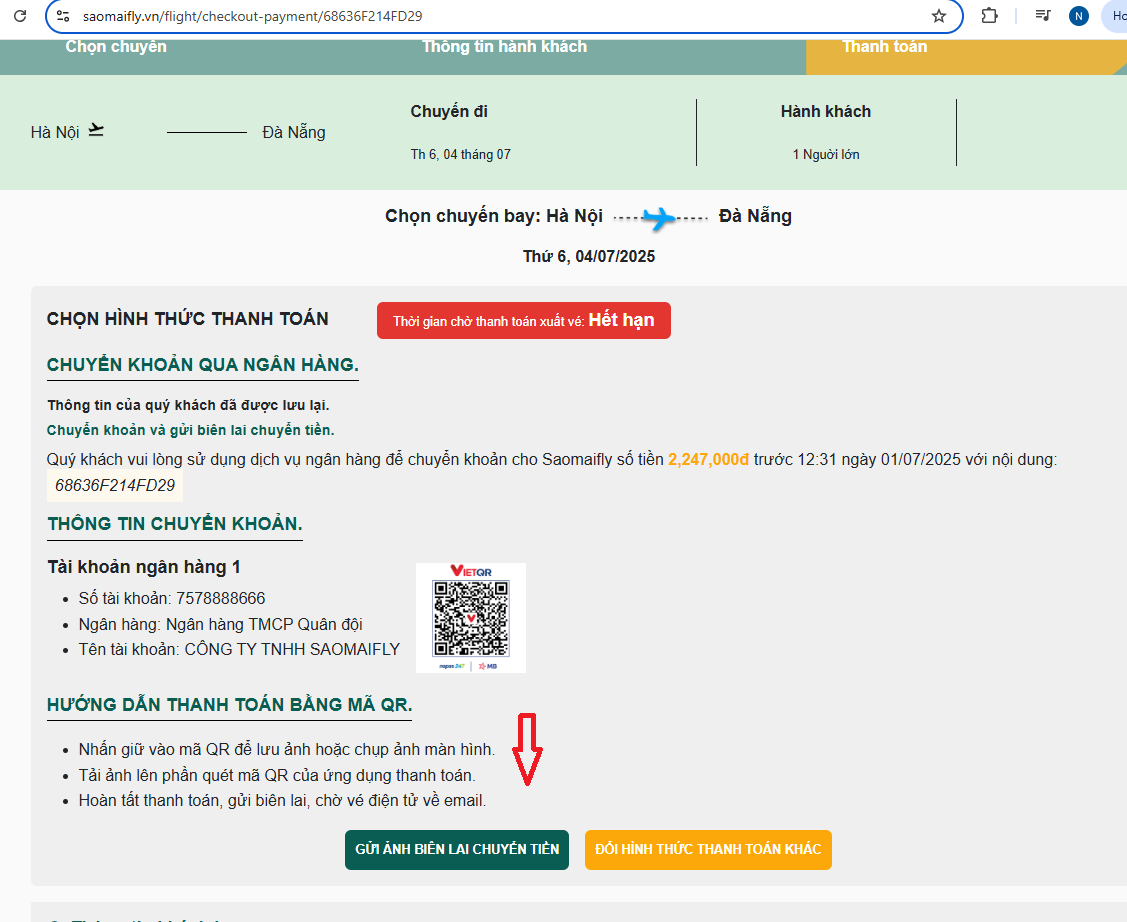Click 'Hà Nội' origin in summary bar
Screen dimensions: 1127x922
(55, 133)
